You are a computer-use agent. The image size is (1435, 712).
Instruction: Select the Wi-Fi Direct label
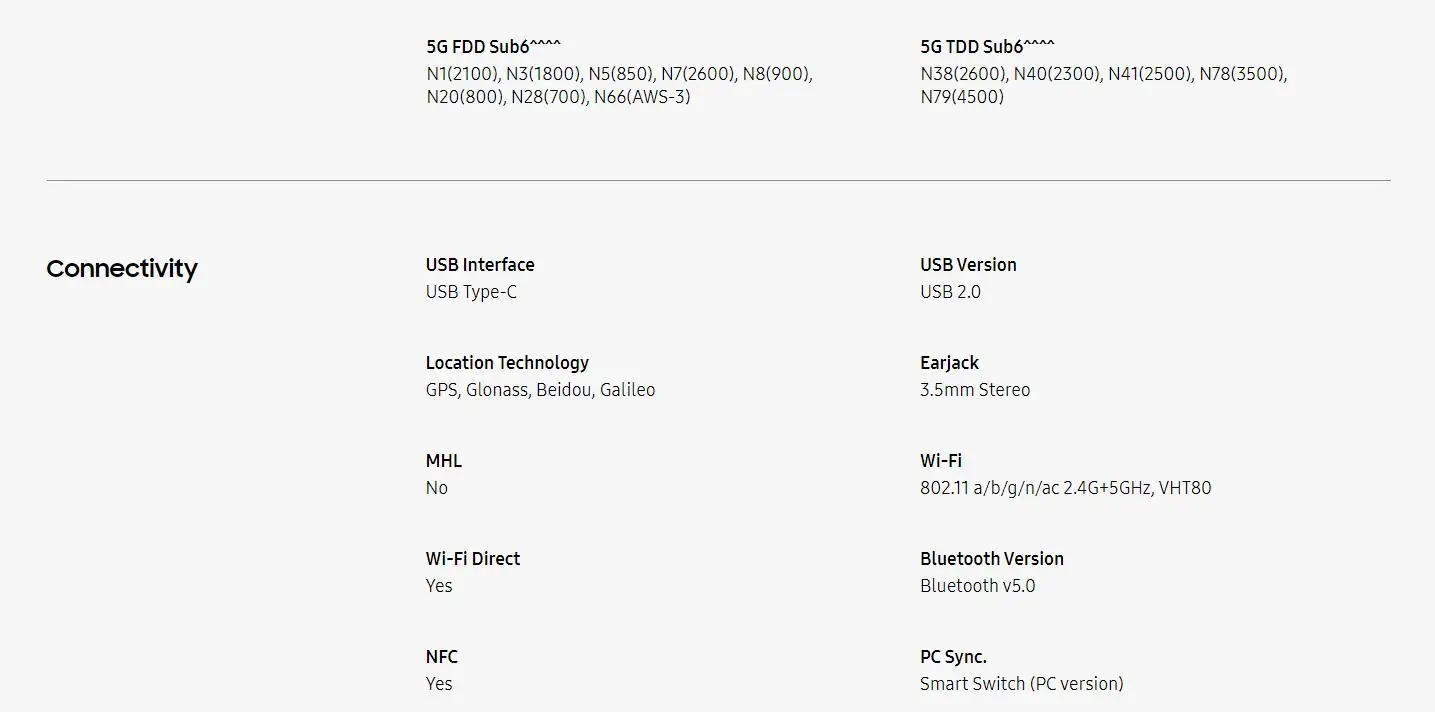[x=473, y=559]
